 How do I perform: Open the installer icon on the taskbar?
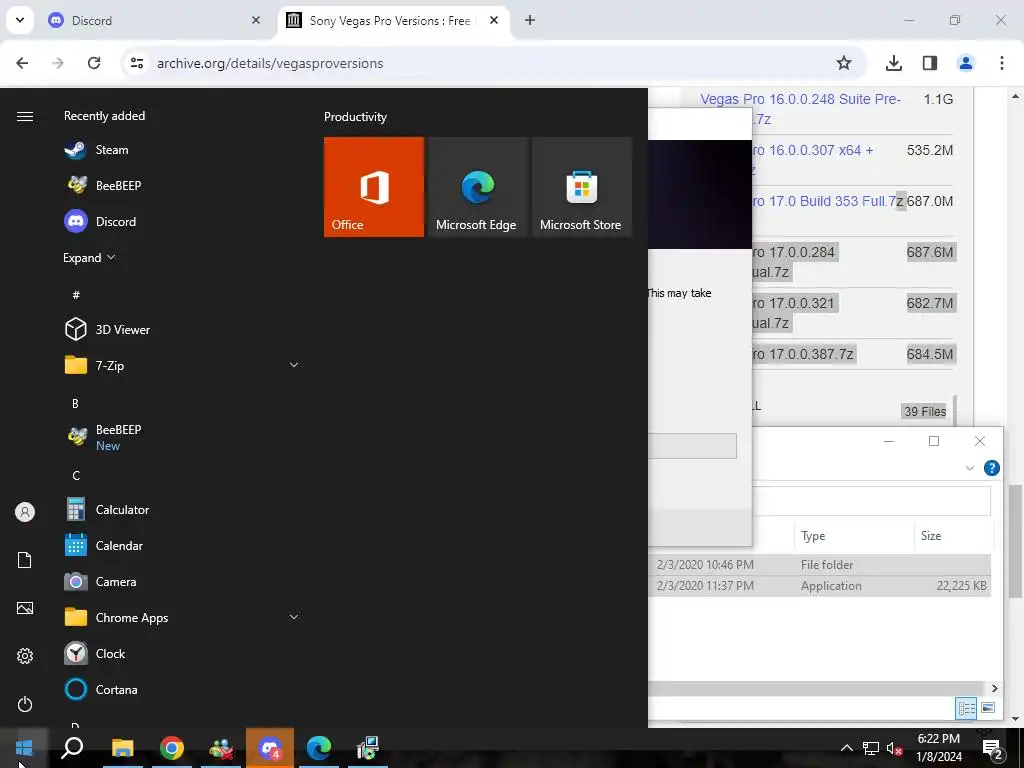click(x=368, y=748)
